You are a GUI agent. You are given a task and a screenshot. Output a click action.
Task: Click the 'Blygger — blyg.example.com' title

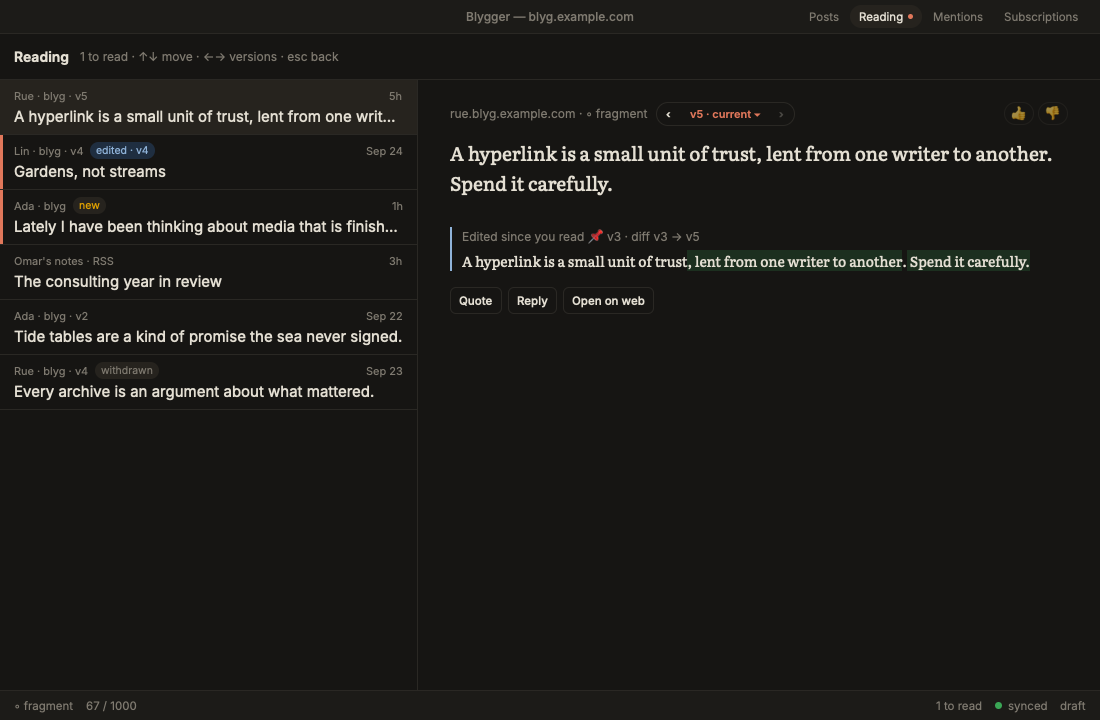tap(549, 17)
